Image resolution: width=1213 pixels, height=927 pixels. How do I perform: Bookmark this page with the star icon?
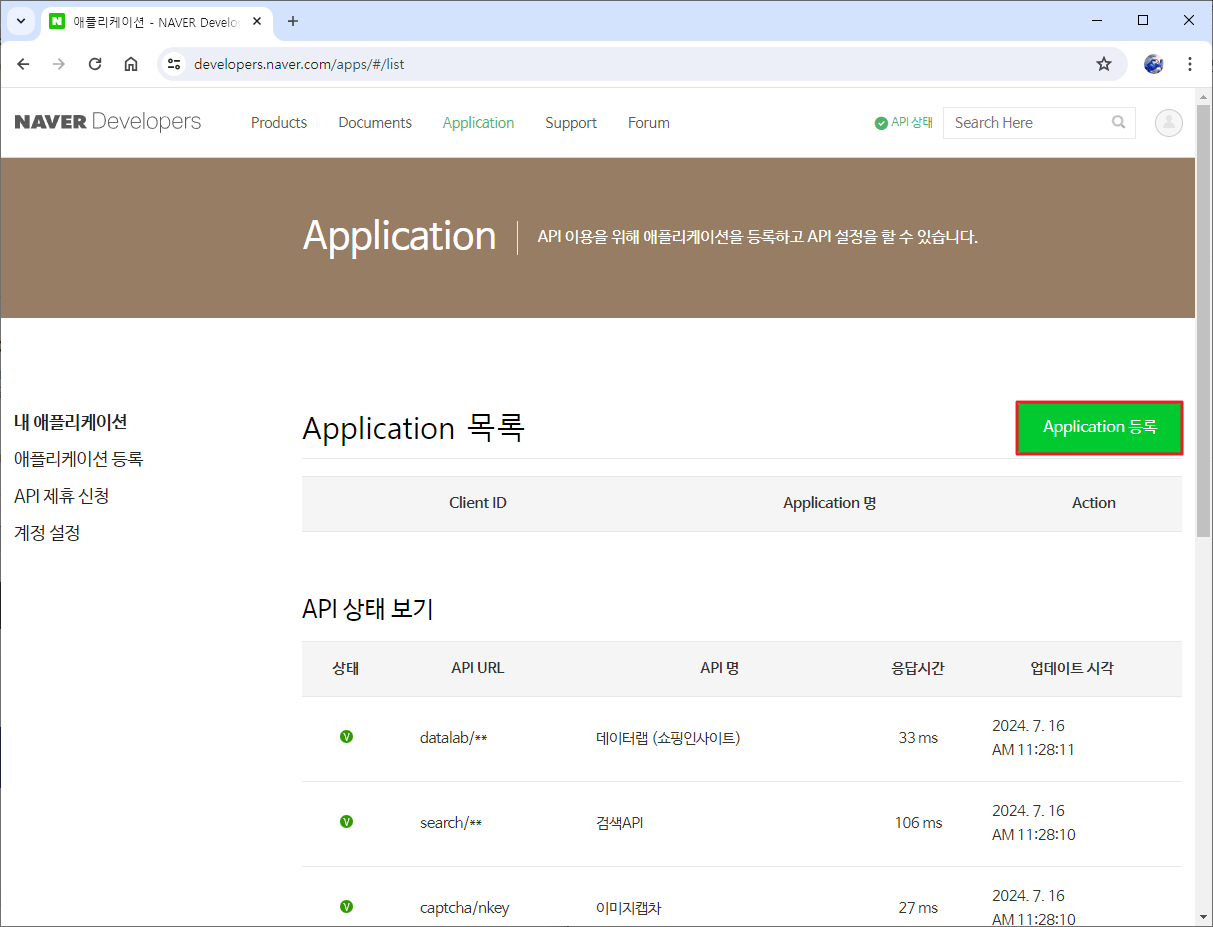(1104, 64)
